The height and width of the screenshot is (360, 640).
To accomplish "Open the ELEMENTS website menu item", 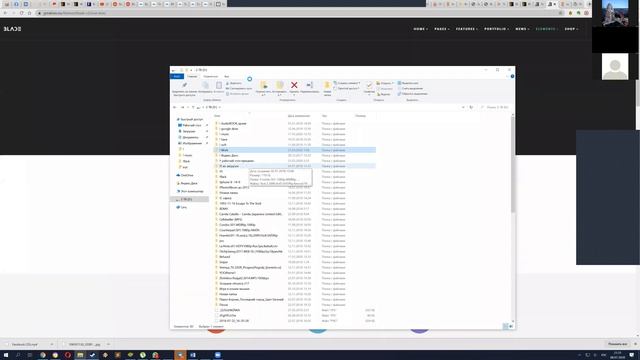I will 547,29.
